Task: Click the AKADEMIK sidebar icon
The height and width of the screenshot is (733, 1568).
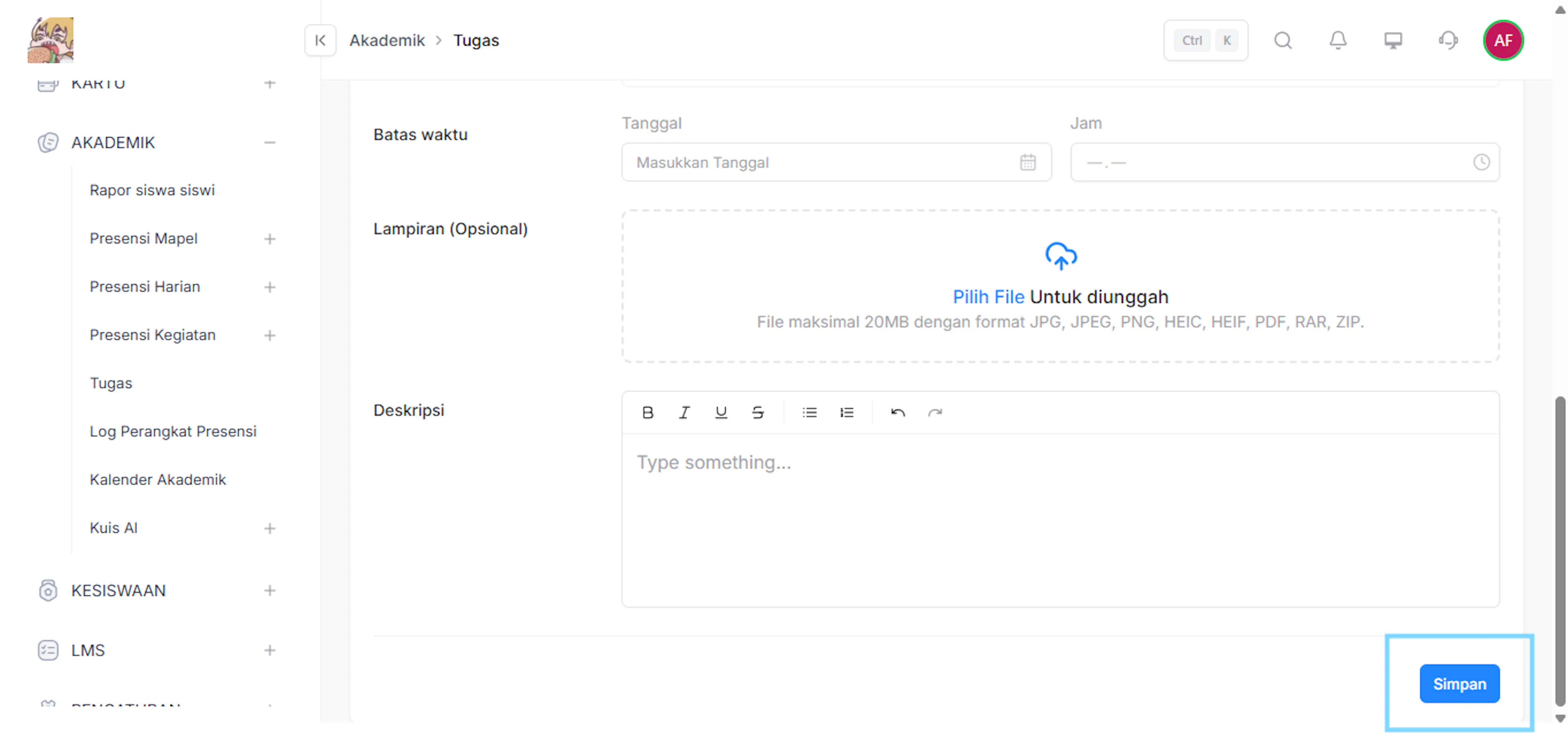Action: coord(48,143)
